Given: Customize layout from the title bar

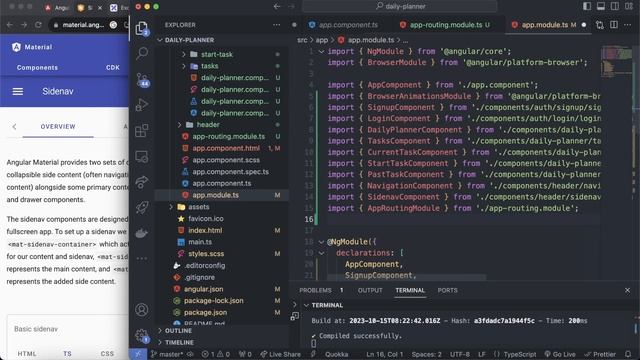Looking at the screenshot, I should click(x=629, y=6).
